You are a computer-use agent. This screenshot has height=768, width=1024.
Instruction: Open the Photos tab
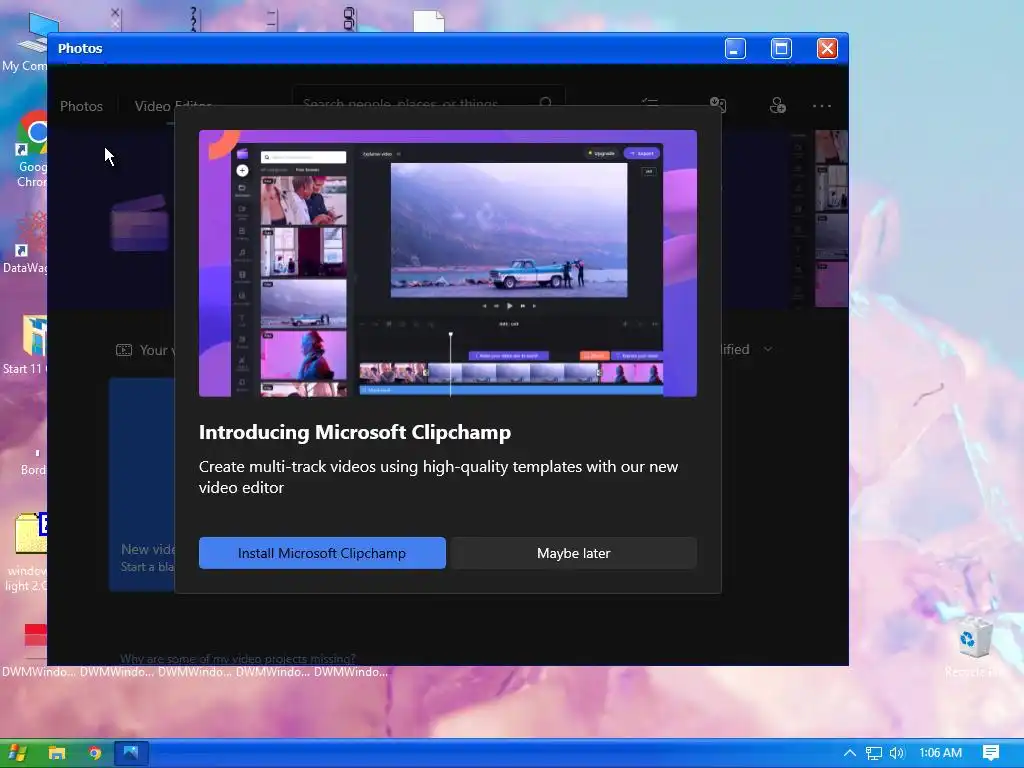tap(82, 106)
